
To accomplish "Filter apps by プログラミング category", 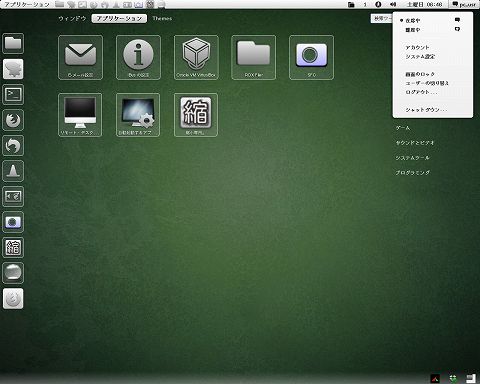I will point(413,173).
